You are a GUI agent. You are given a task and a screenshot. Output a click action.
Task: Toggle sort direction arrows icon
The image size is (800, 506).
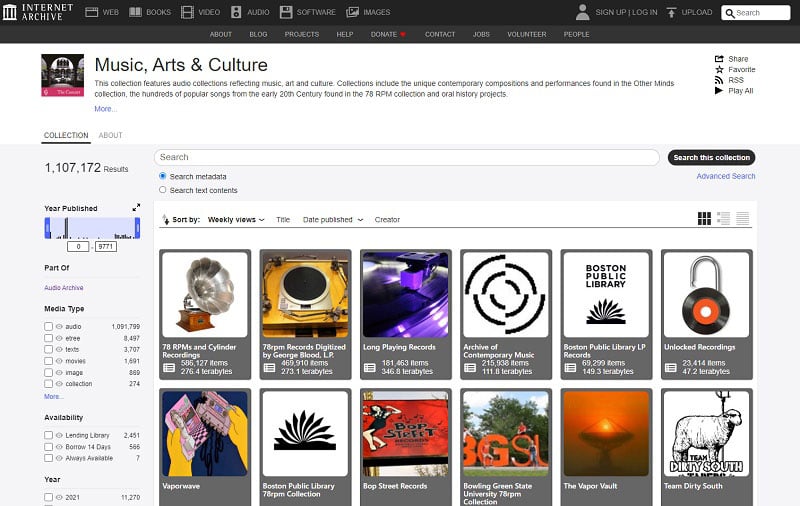click(x=165, y=219)
